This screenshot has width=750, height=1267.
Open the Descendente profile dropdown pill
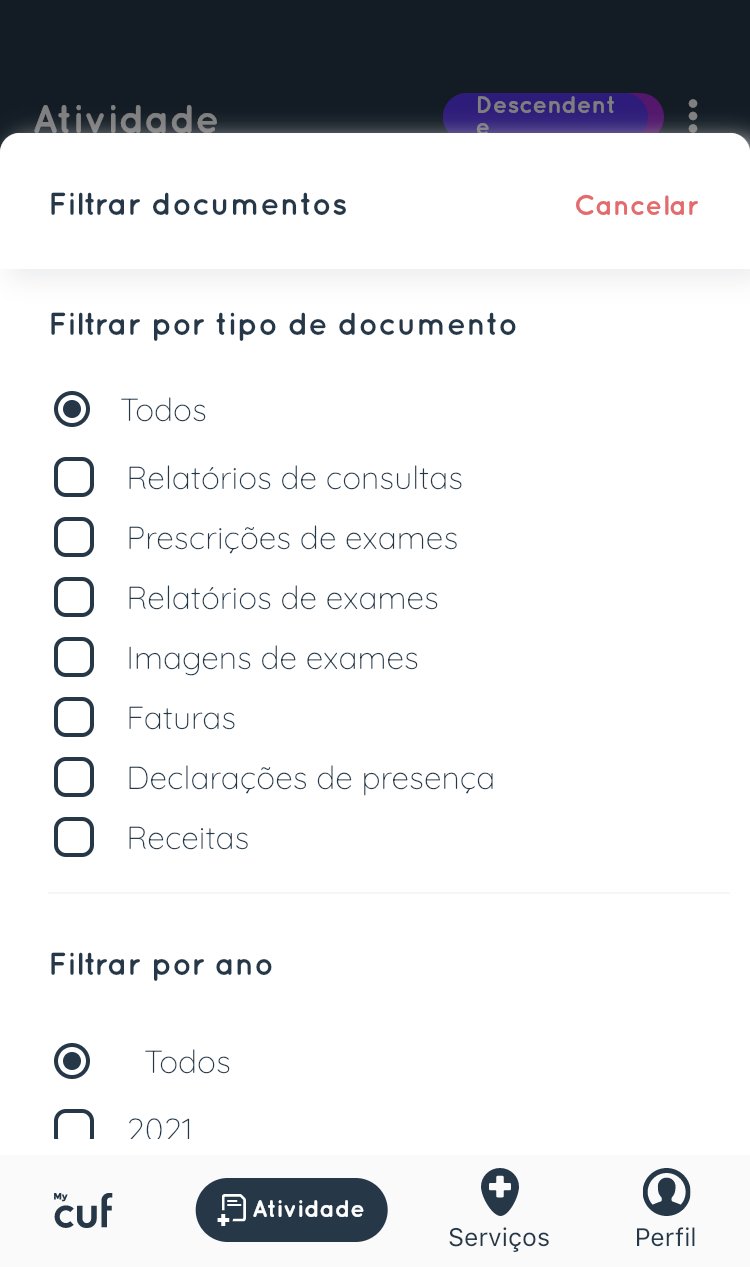552,115
